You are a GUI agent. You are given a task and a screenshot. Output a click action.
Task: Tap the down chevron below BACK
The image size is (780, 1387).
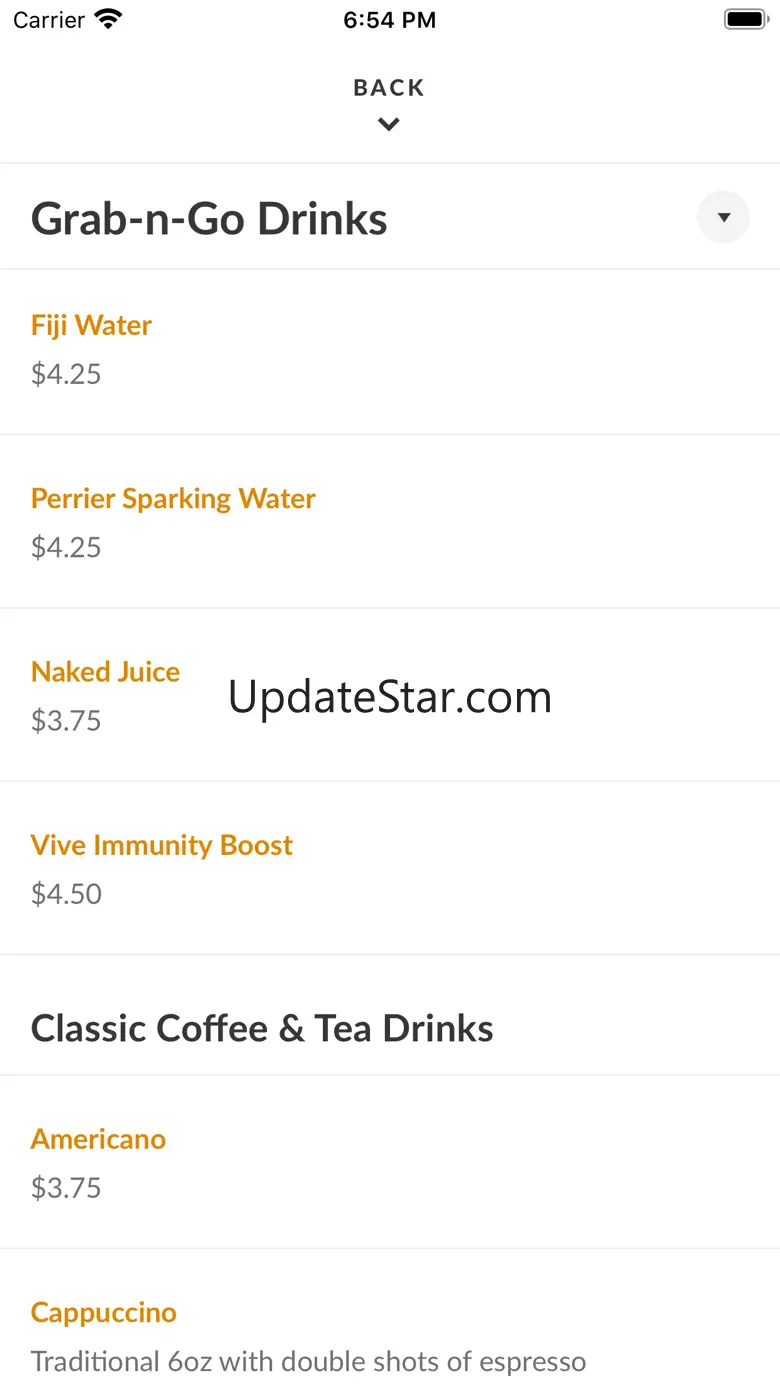[389, 125]
